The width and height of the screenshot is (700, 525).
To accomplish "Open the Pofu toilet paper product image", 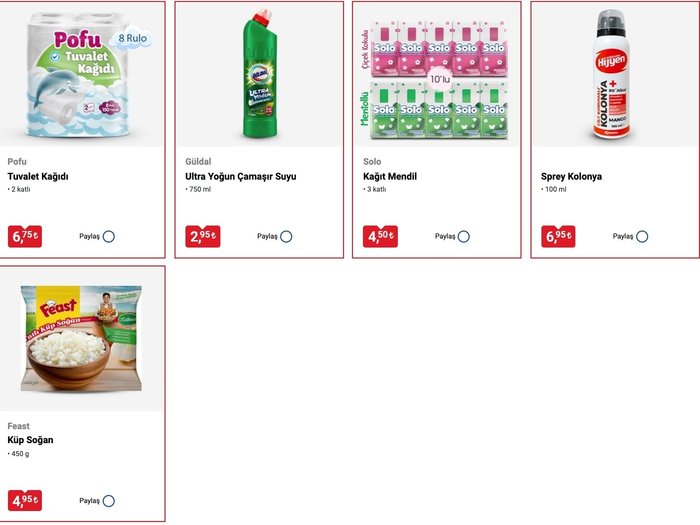I will (x=82, y=74).
